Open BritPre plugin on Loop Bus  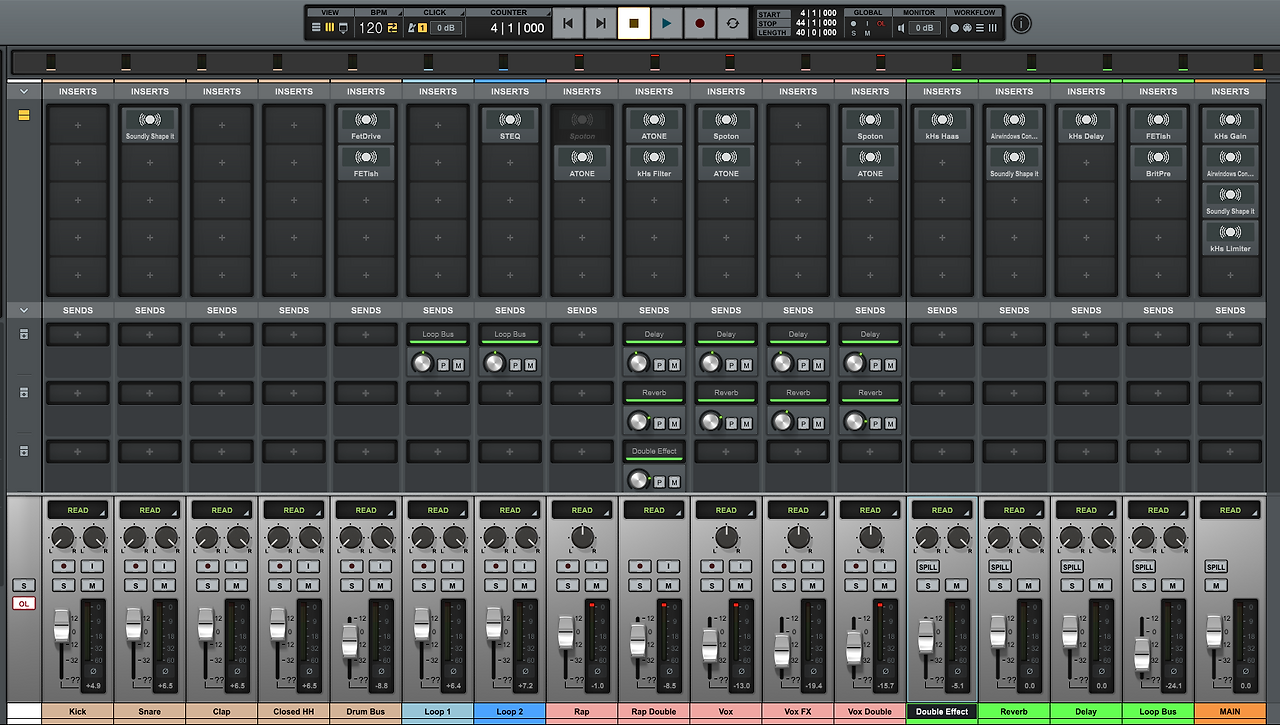click(x=1158, y=162)
